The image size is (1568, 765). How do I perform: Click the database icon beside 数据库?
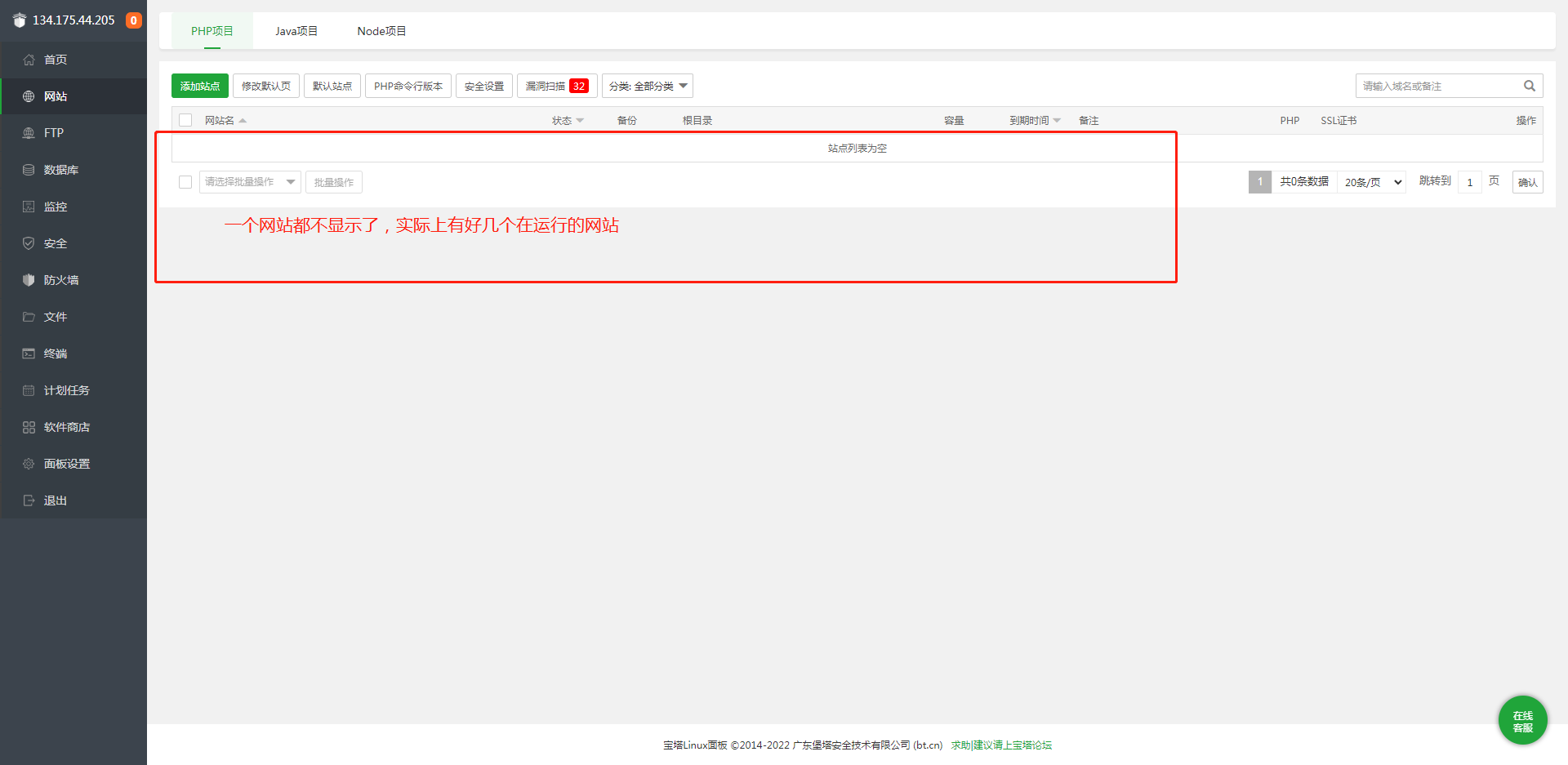coord(29,170)
